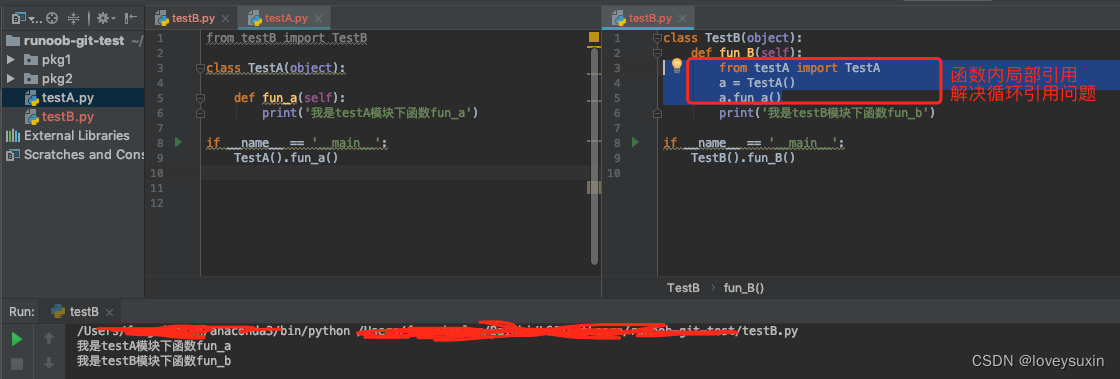
Task: Open the project panel gear settings
Action: [x=105, y=18]
